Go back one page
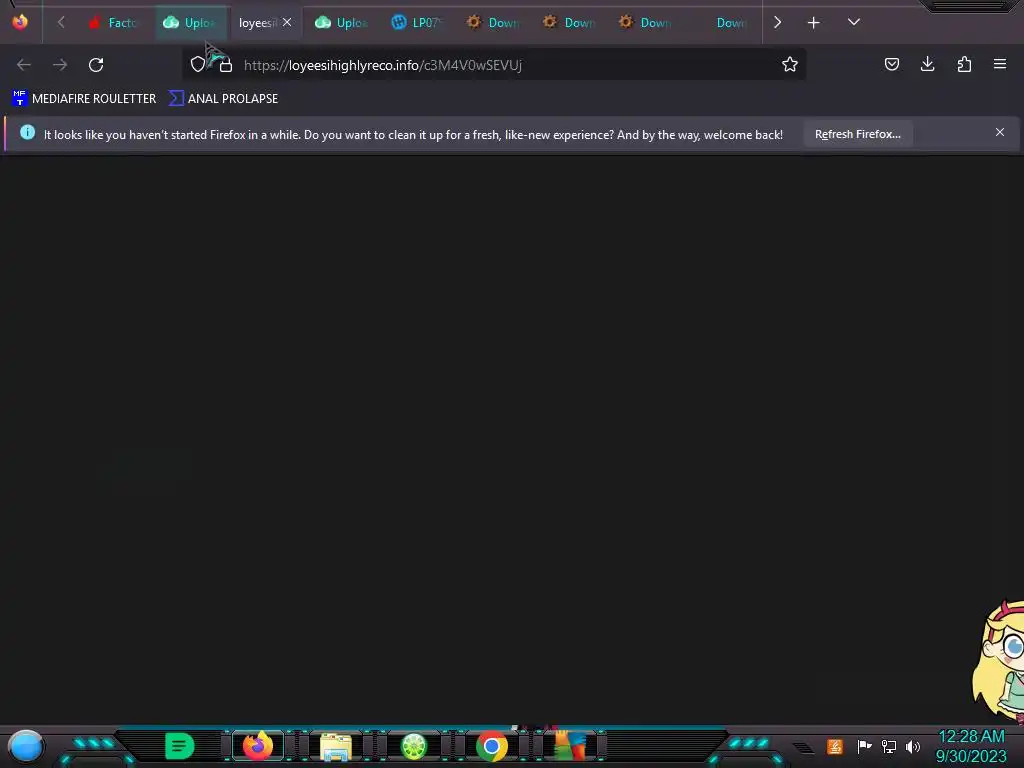Image resolution: width=1024 pixels, height=768 pixels. pos(24,65)
